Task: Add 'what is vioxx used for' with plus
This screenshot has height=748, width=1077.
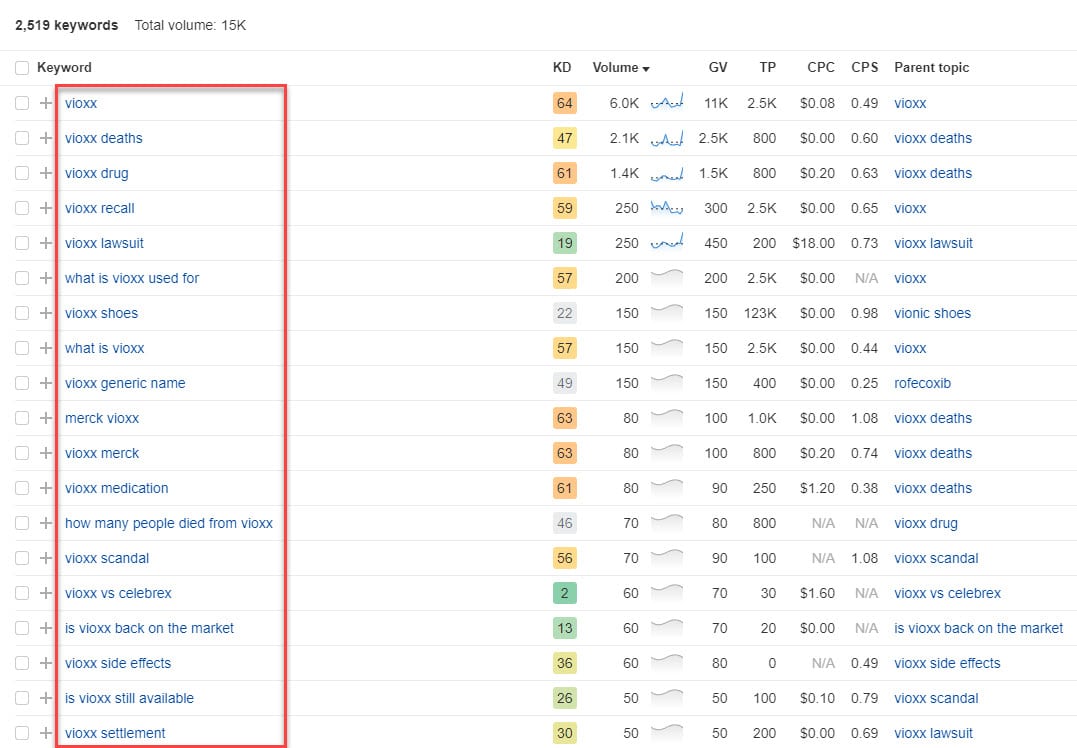Action: [46, 278]
